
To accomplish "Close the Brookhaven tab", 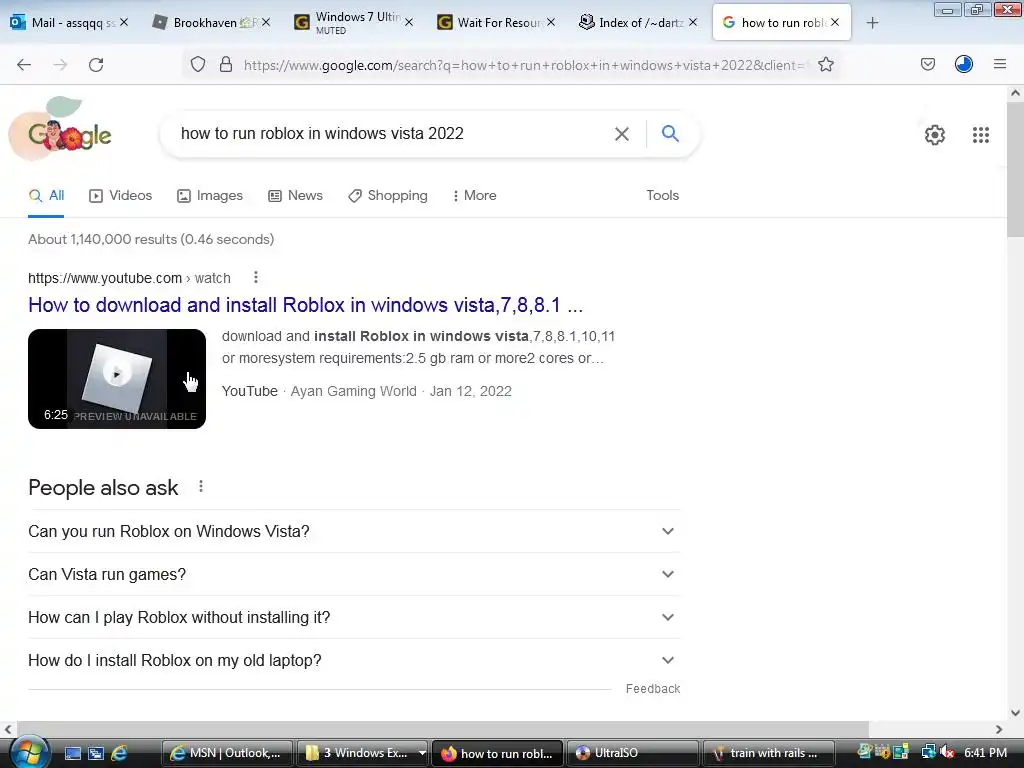I will pyautogui.click(x=266, y=22).
